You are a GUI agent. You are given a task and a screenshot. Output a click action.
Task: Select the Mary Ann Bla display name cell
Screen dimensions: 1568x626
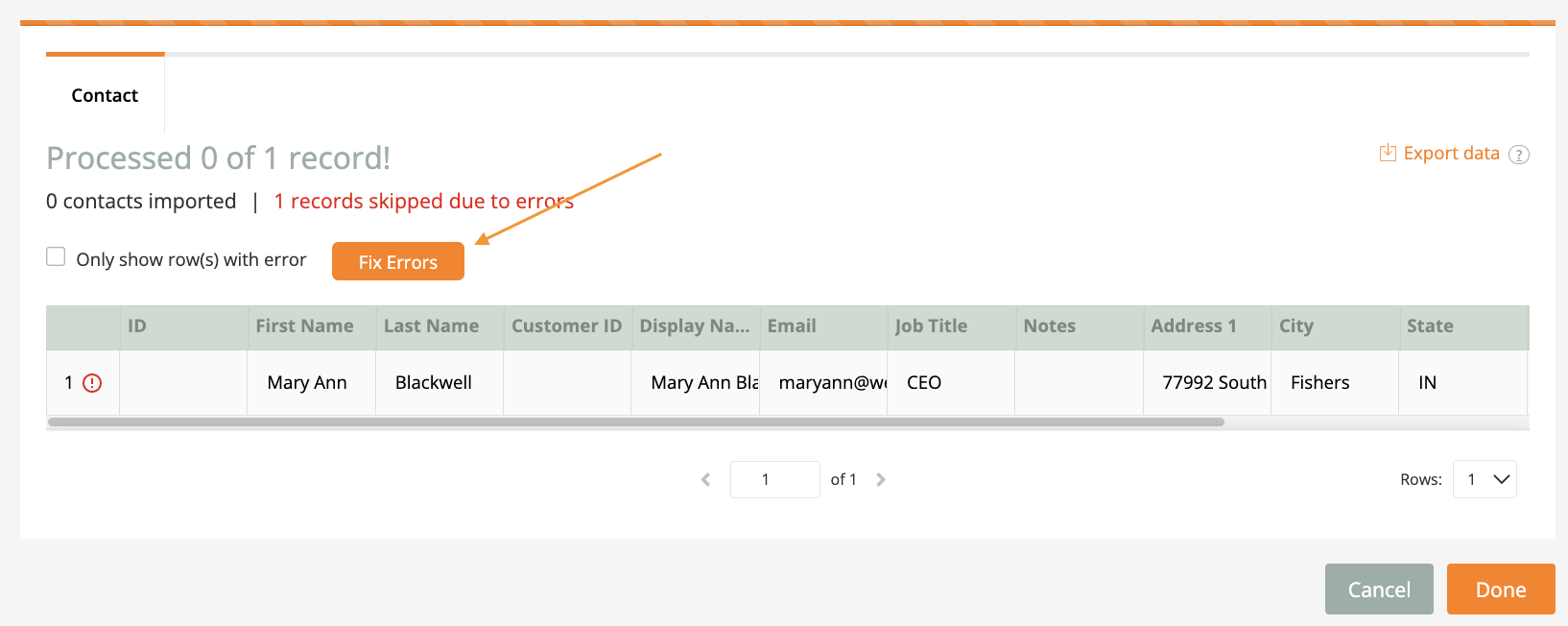[x=696, y=382]
